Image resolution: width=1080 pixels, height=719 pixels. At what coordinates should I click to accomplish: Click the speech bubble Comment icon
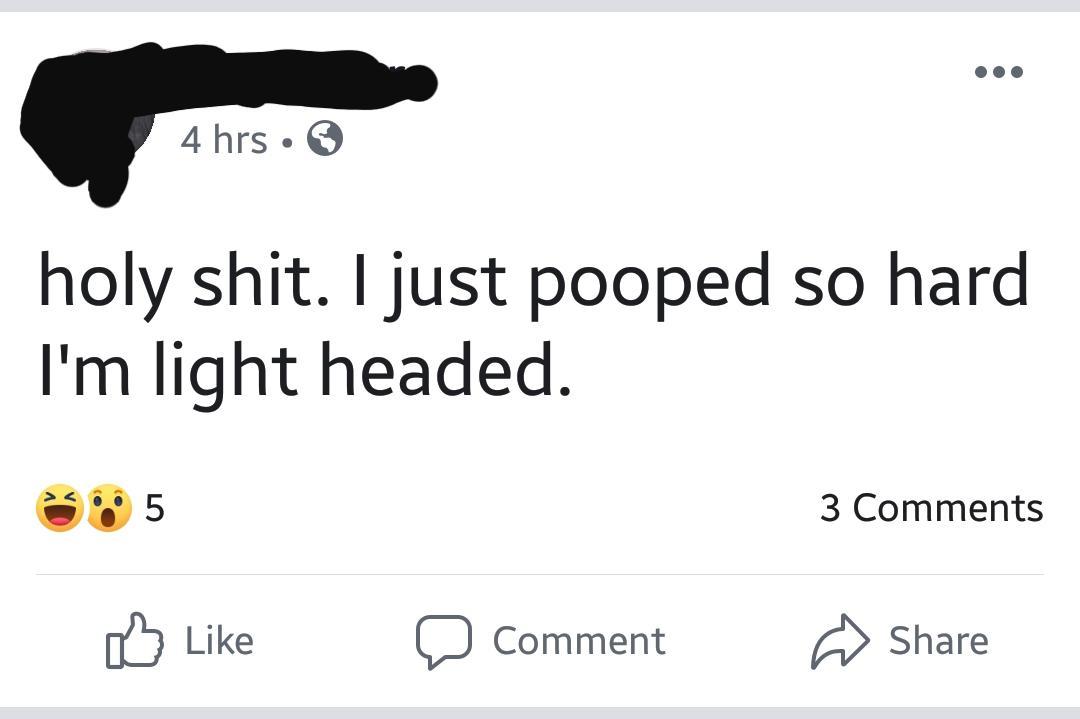click(443, 641)
